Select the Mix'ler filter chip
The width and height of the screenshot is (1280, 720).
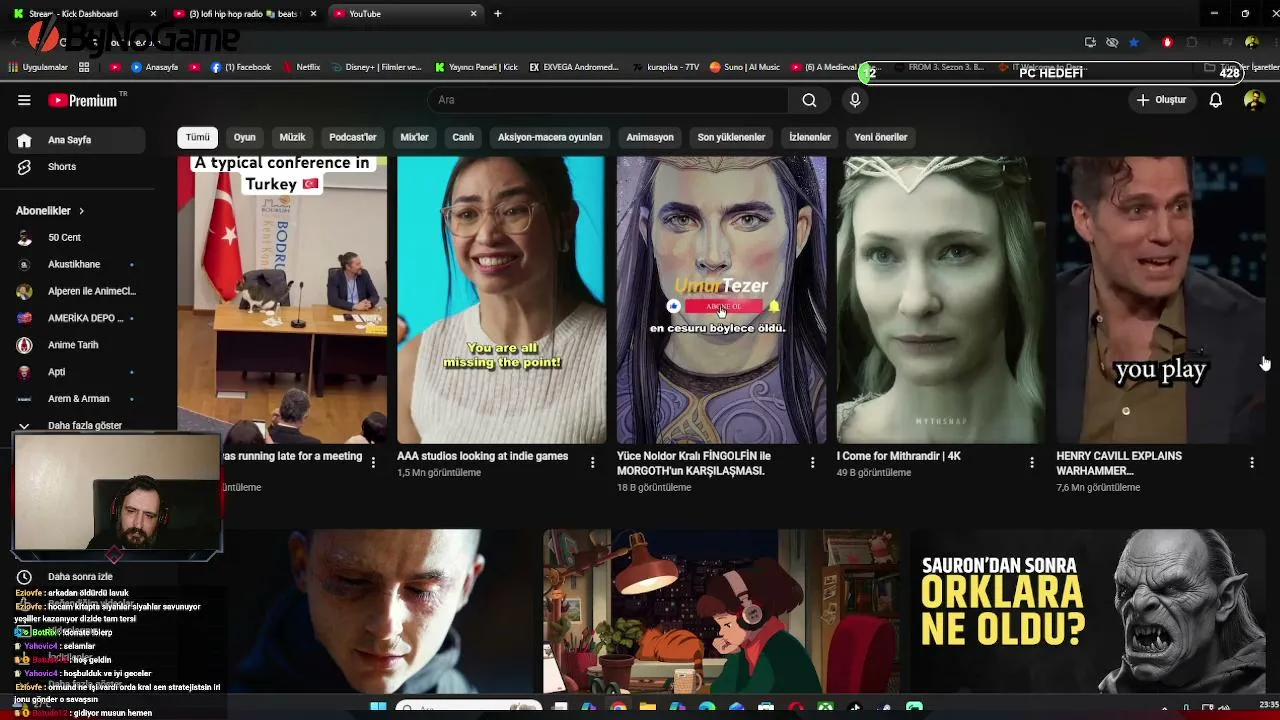pyautogui.click(x=414, y=137)
